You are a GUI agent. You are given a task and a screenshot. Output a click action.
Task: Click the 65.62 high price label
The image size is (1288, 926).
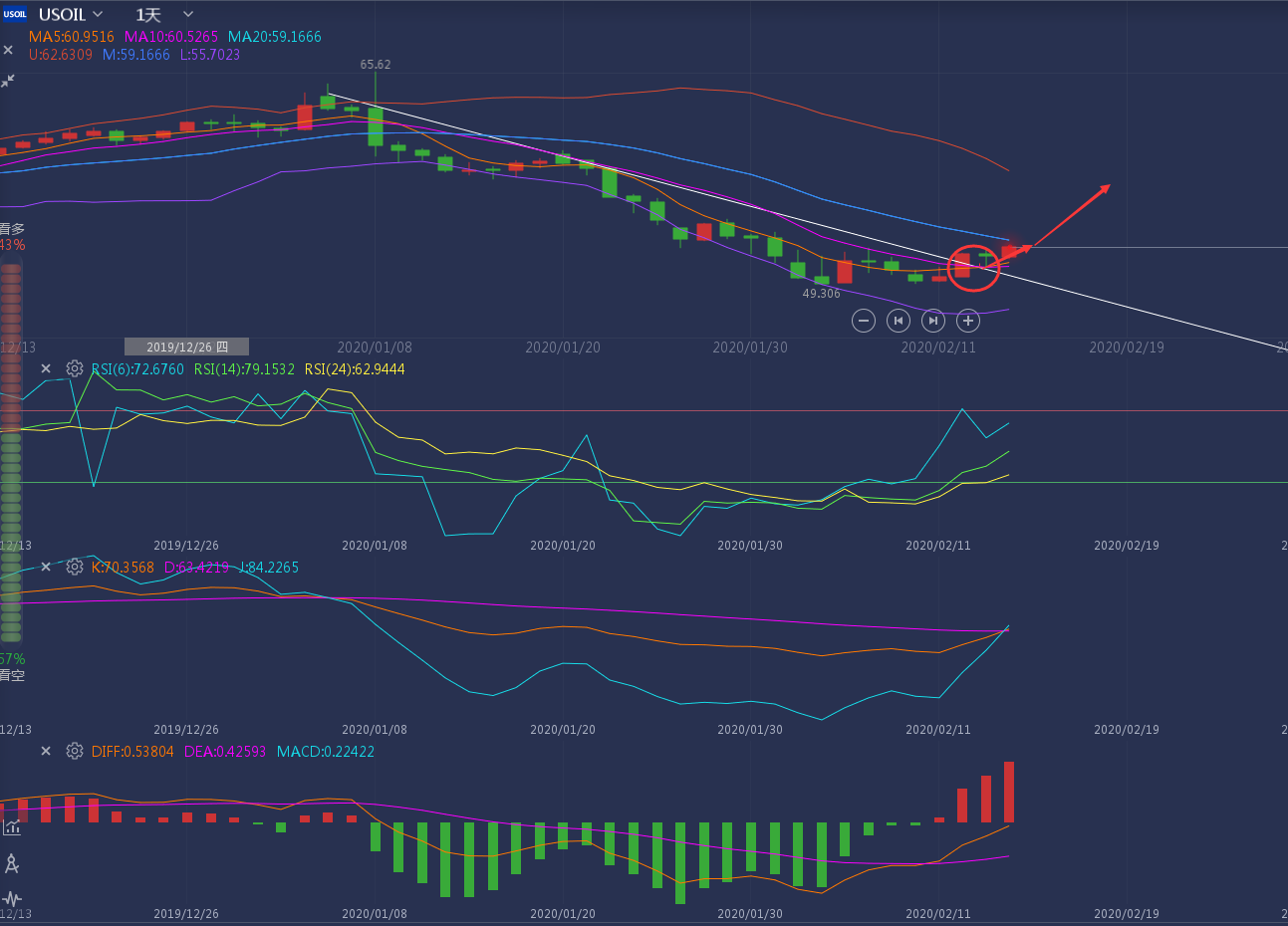376,65
